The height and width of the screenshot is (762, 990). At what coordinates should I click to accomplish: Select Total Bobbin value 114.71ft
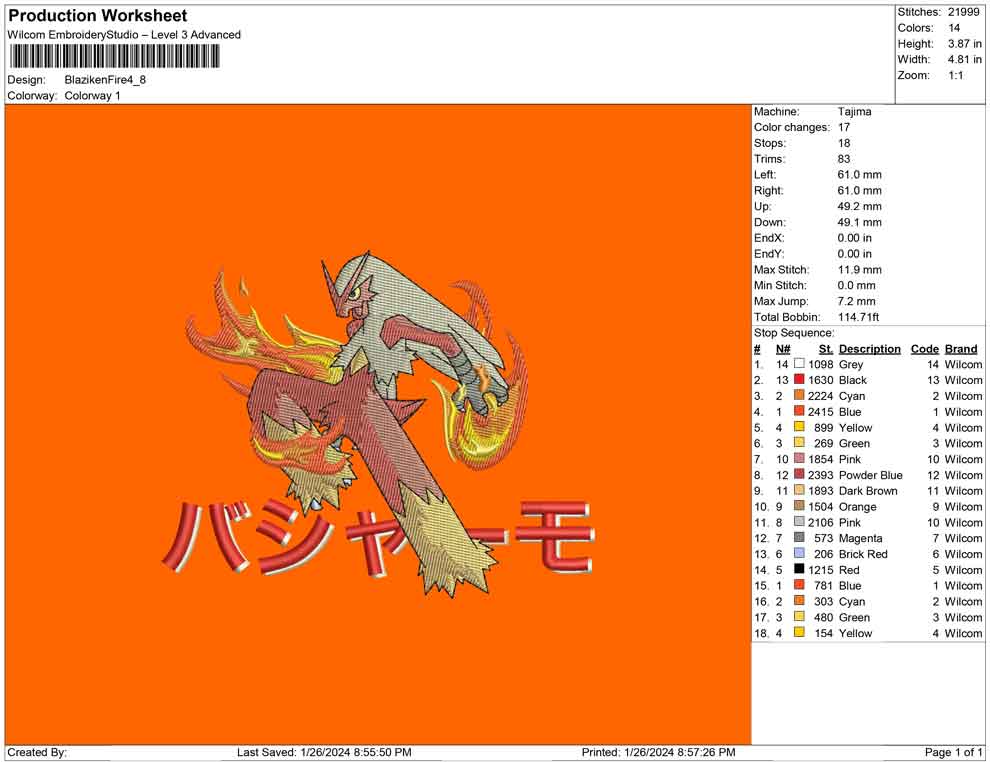[x=858, y=316]
